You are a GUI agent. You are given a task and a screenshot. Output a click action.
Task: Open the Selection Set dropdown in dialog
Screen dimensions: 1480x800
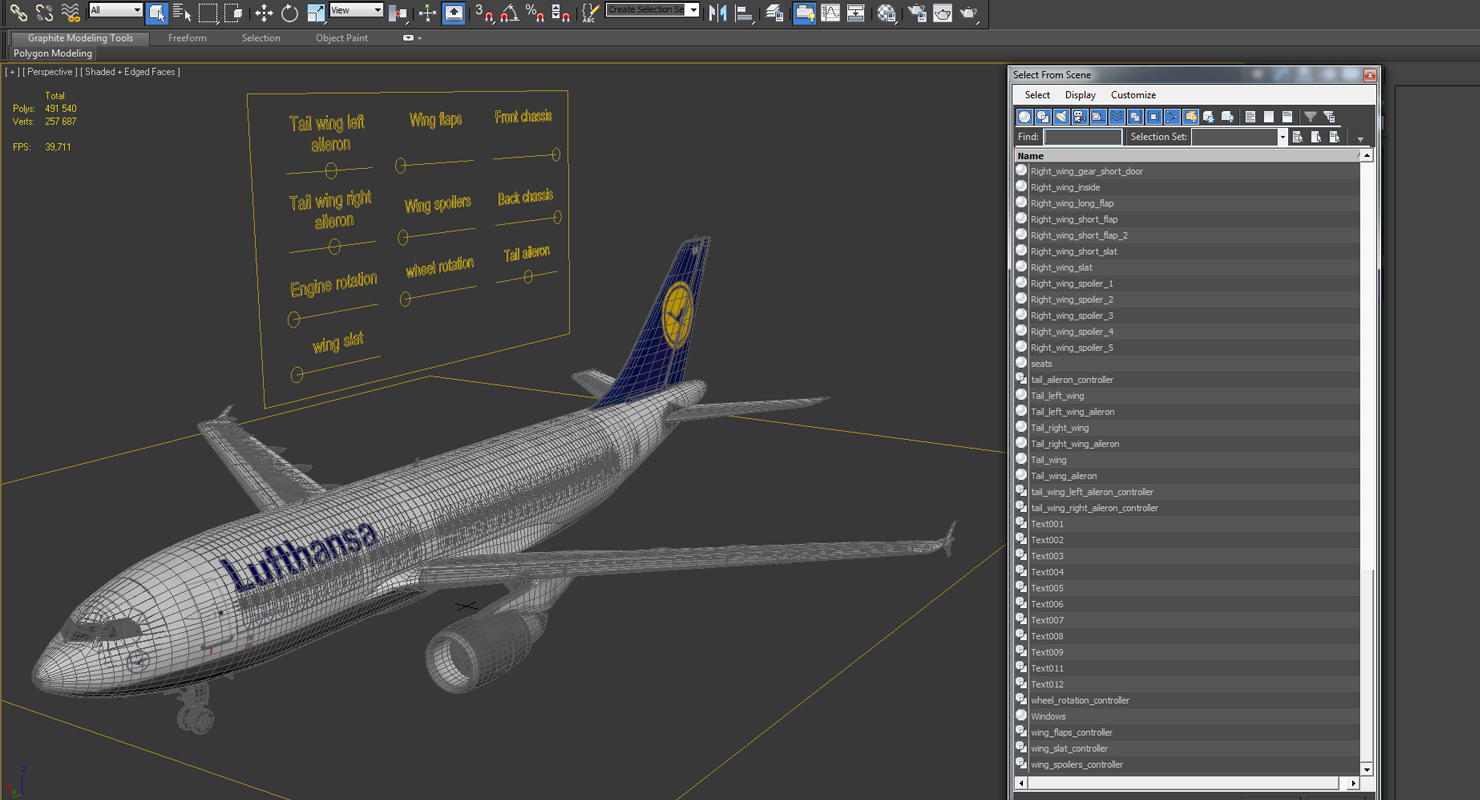pyautogui.click(x=1282, y=137)
